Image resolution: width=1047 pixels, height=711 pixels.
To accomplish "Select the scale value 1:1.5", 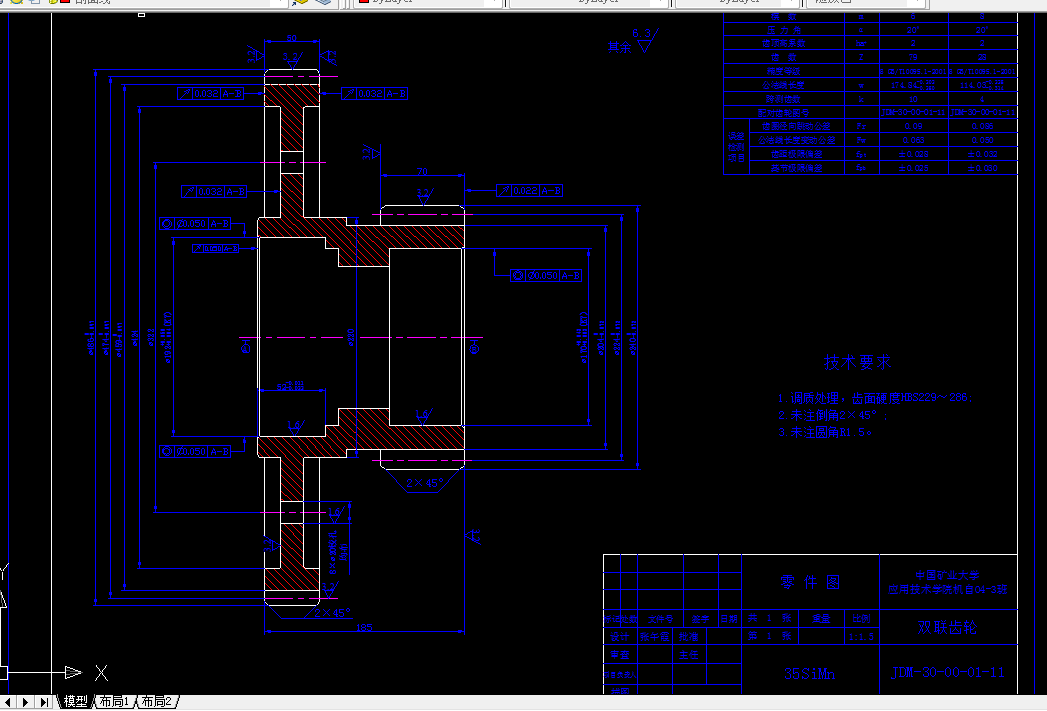I will [x=861, y=637].
